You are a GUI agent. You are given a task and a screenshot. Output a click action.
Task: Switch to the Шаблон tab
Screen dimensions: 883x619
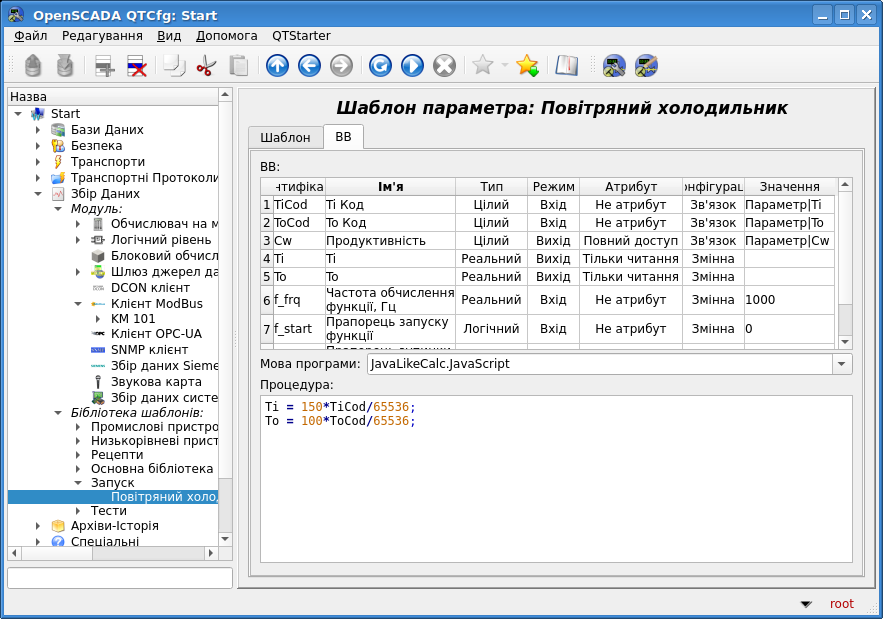click(x=285, y=137)
